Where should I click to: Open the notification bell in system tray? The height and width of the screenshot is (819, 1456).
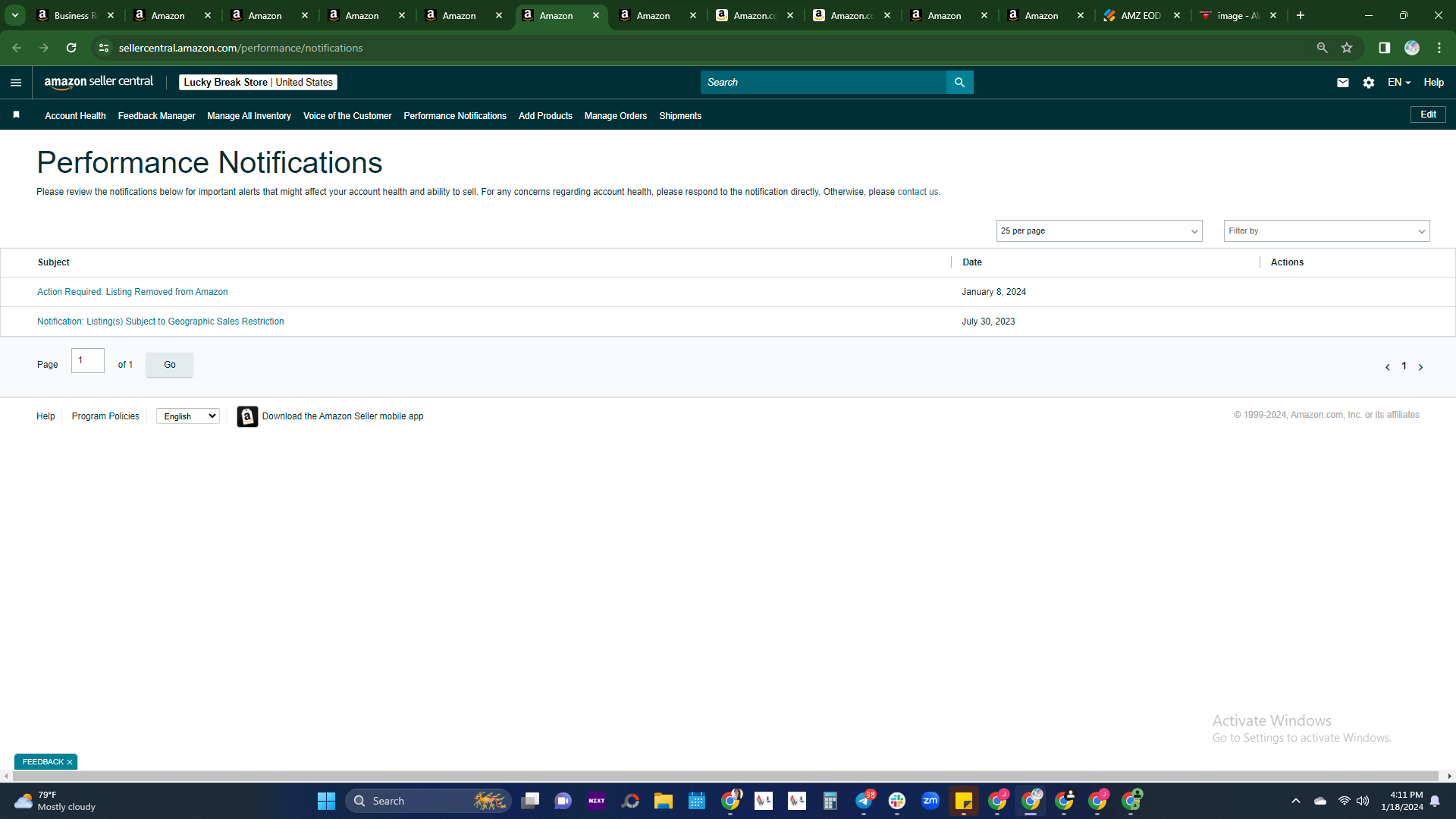[x=1435, y=801]
